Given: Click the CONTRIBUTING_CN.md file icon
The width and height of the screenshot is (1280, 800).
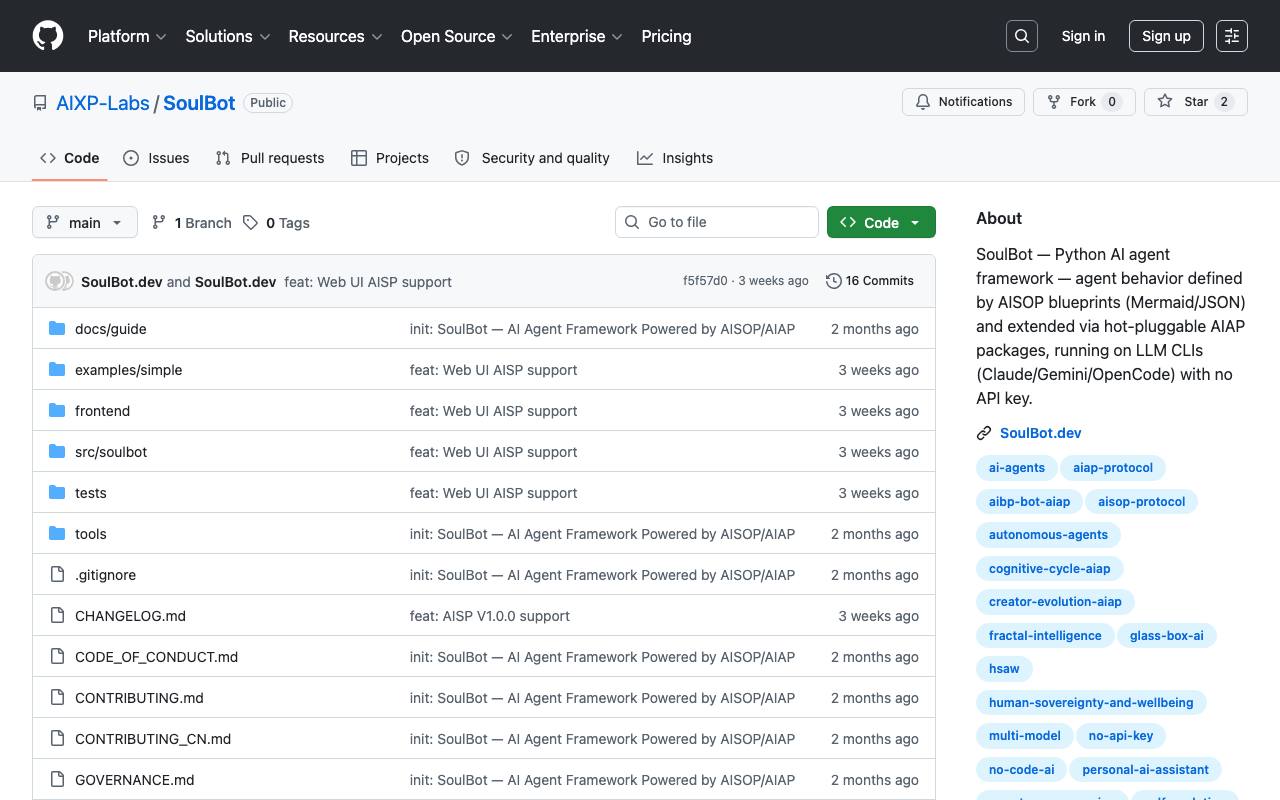Looking at the screenshot, I should pos(57,739).
